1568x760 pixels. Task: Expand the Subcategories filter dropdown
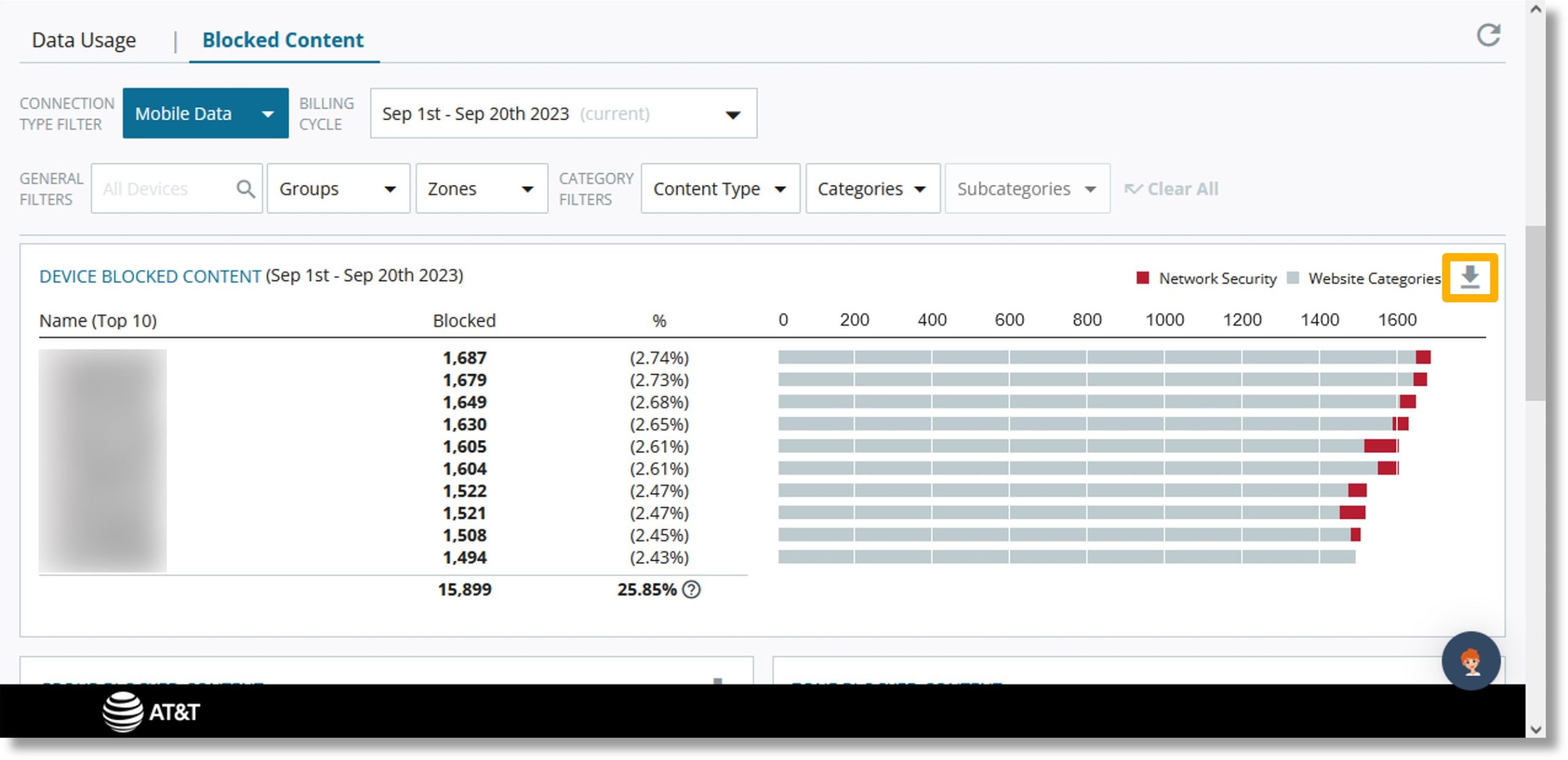1024,188
